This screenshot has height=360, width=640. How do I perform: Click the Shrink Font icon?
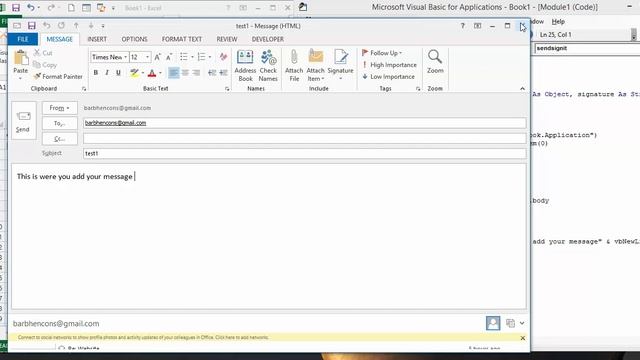[x=169, y=57]
